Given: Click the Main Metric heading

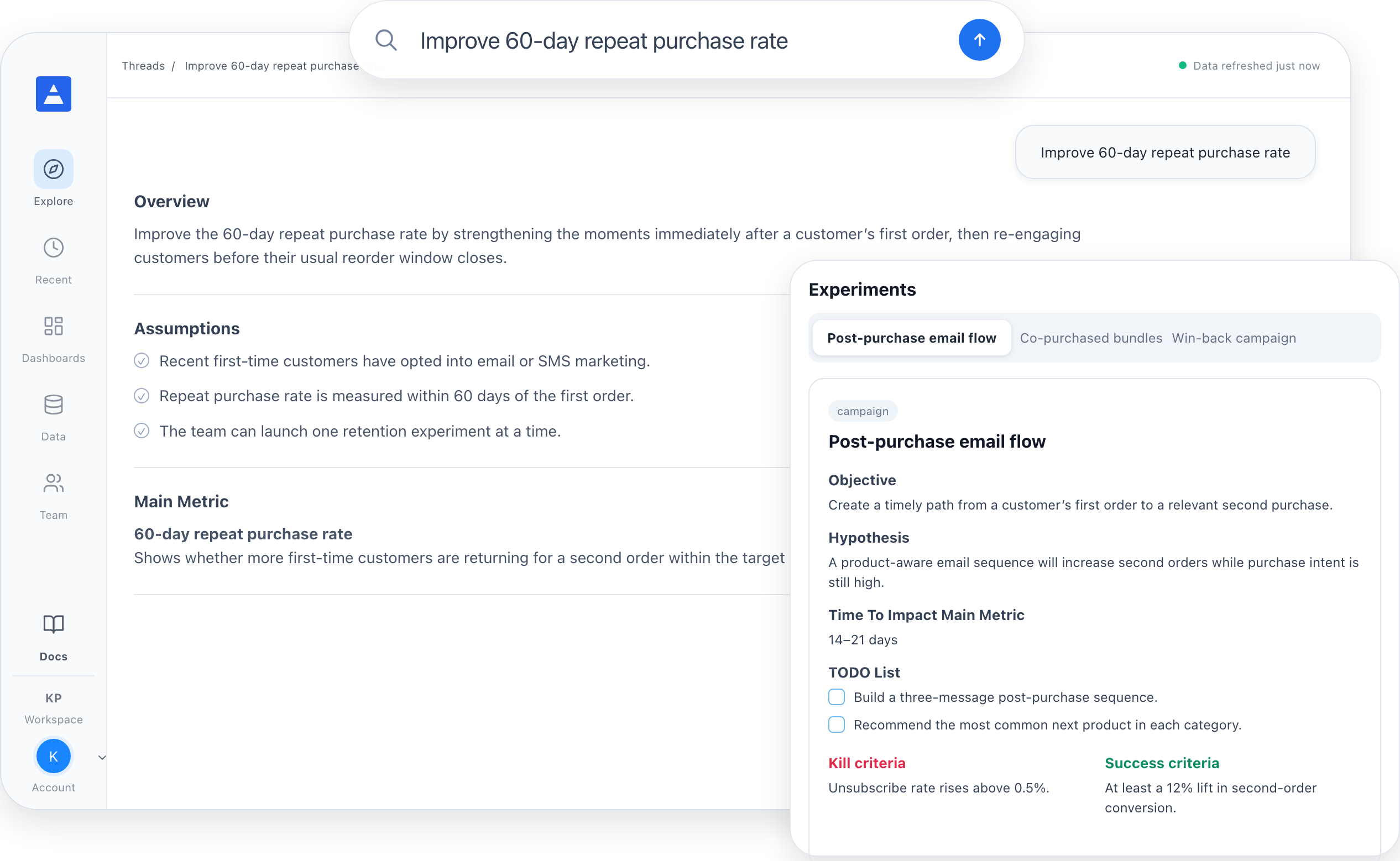Looking at the screenshot, I should (181, 502).
